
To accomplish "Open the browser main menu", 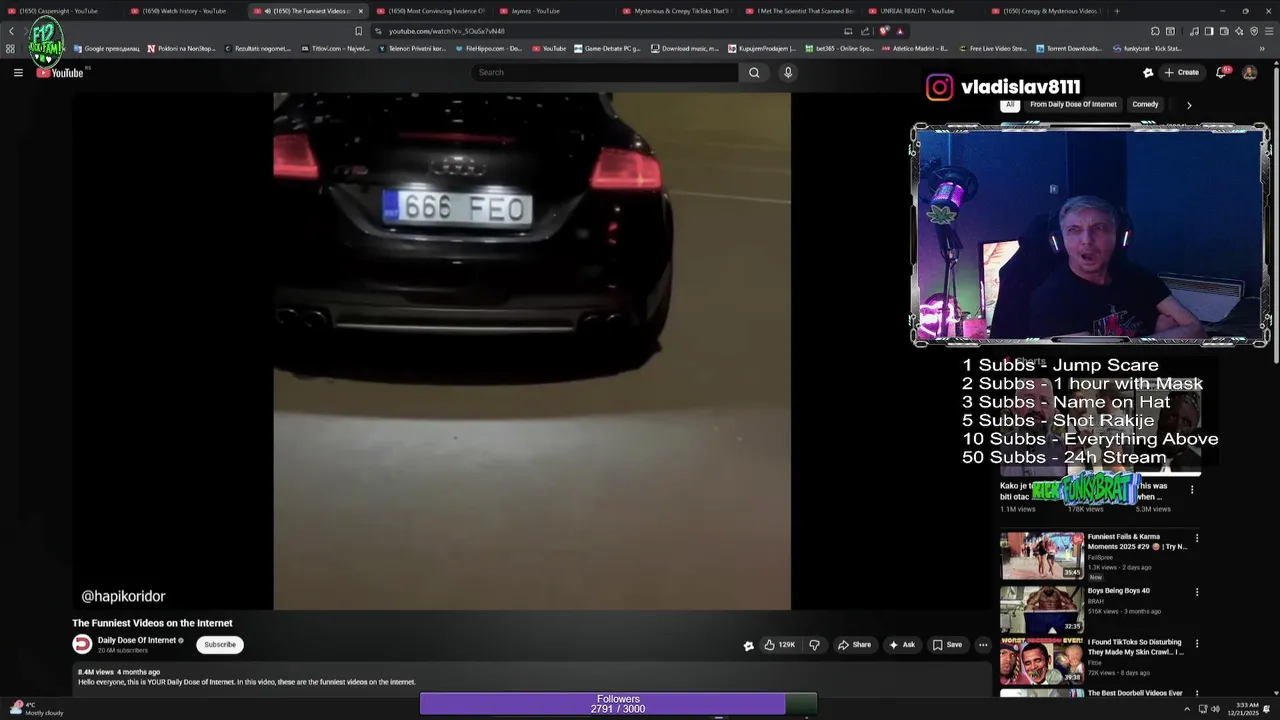I will pyautogui.click(x=1269, y=31).
